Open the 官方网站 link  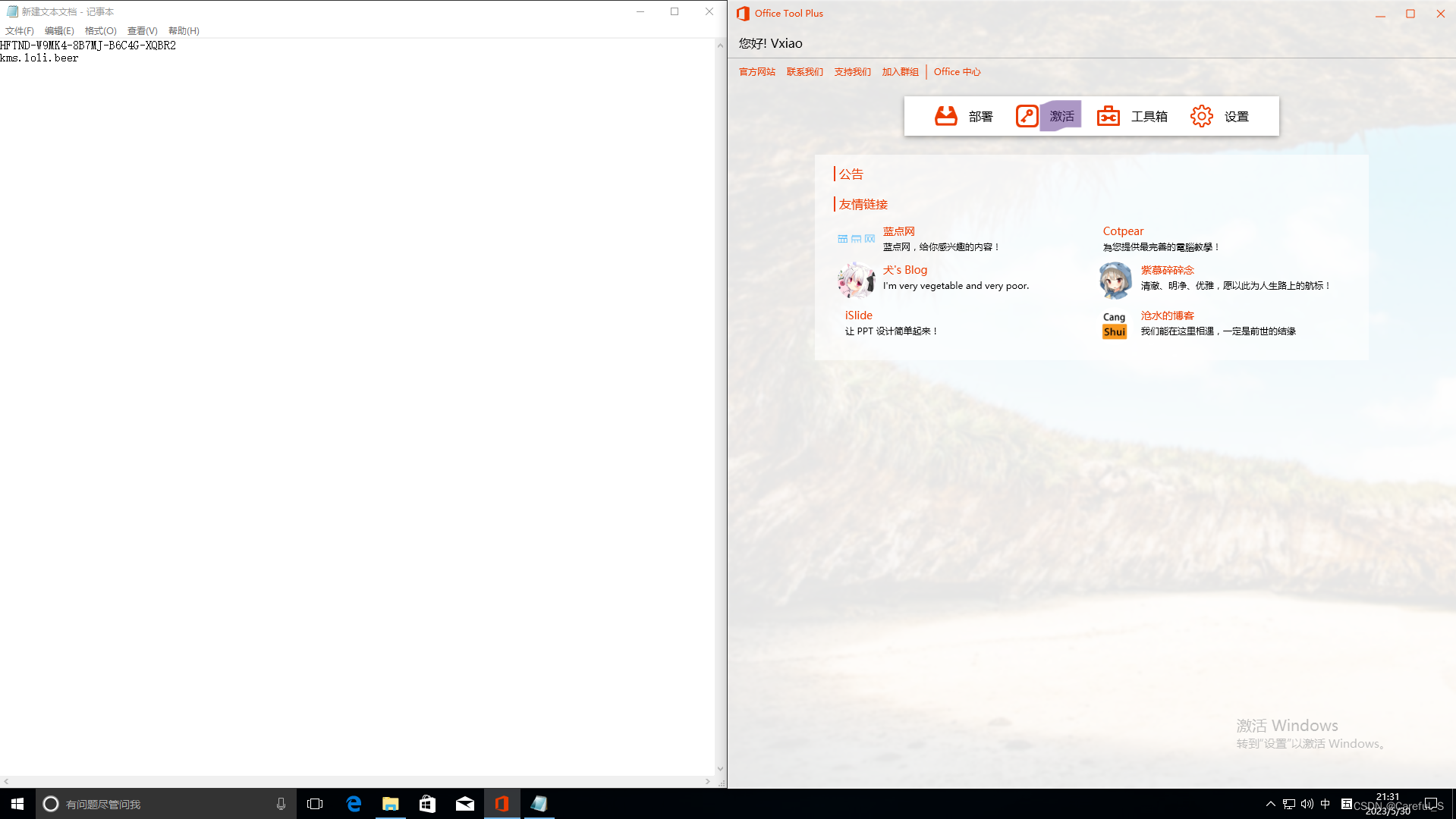pyautogui.click(x=757, y=72)
